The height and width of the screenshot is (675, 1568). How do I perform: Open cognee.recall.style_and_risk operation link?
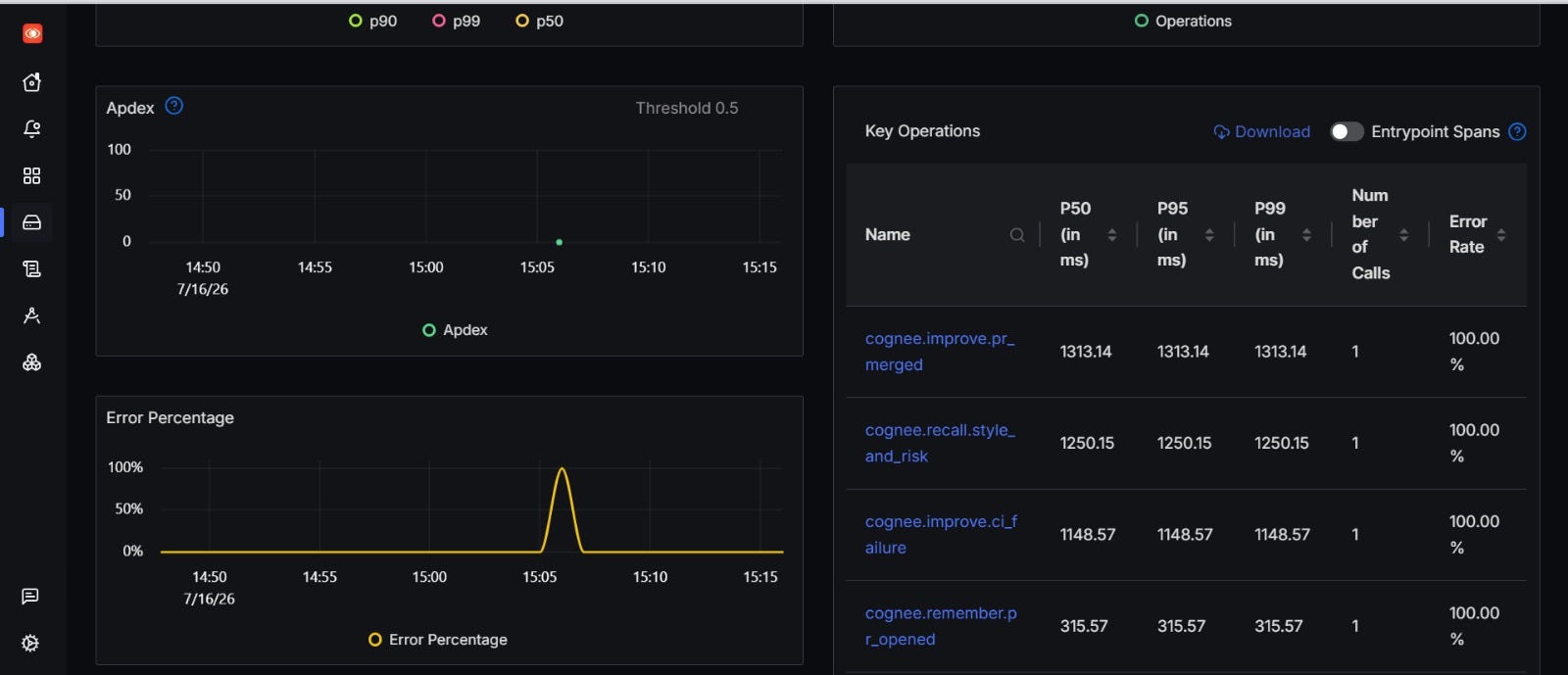tap(940, 443)
